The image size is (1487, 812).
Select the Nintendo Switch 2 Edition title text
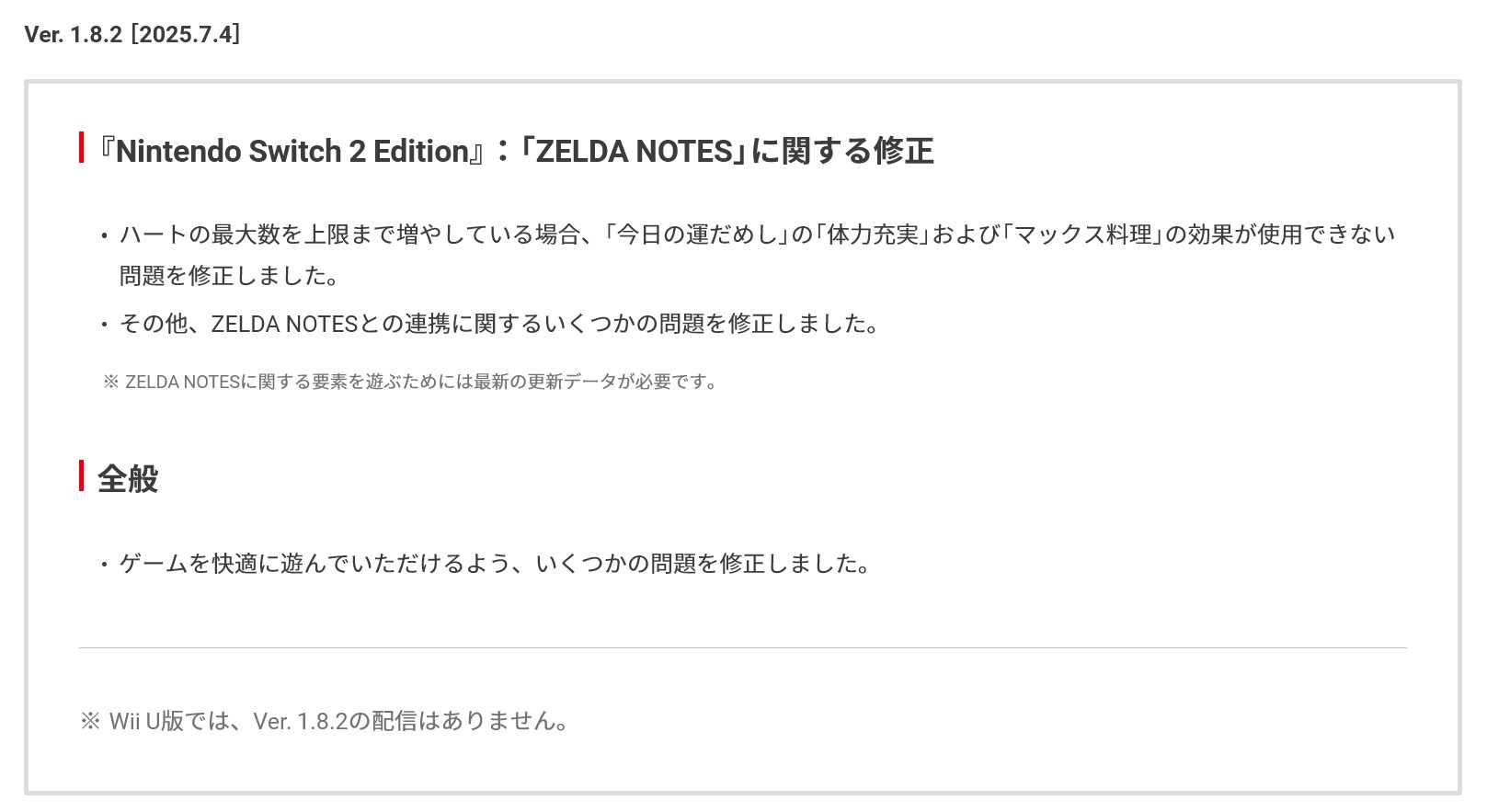click(292, 152)
